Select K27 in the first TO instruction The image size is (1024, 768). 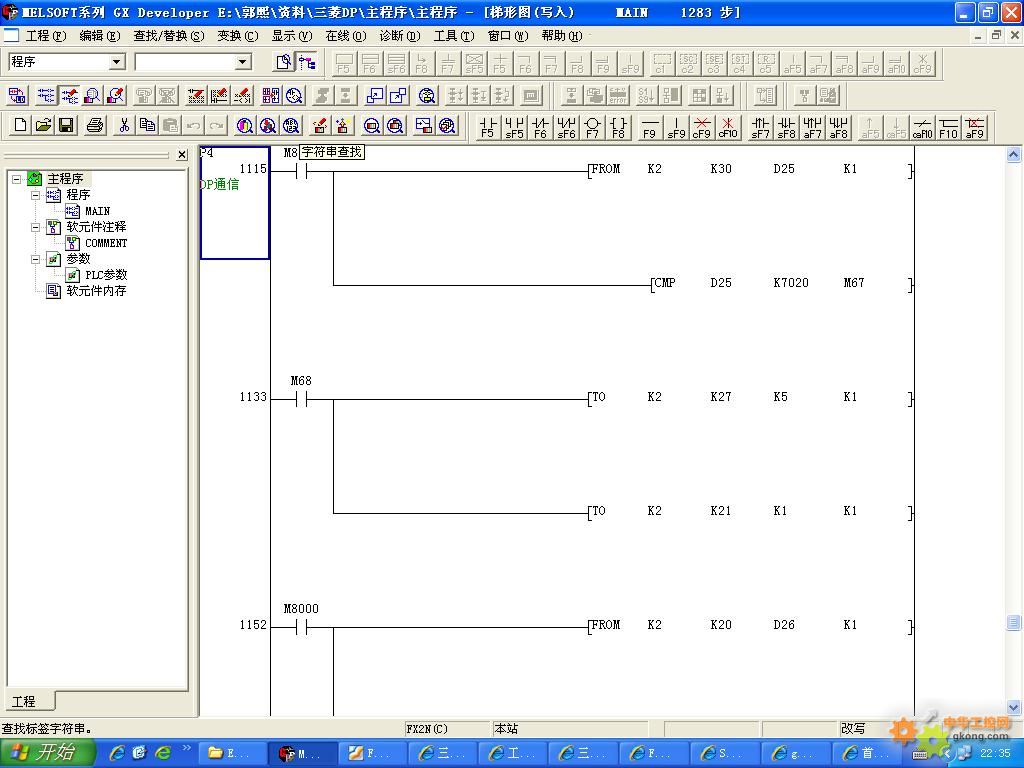tap(721, 397)
